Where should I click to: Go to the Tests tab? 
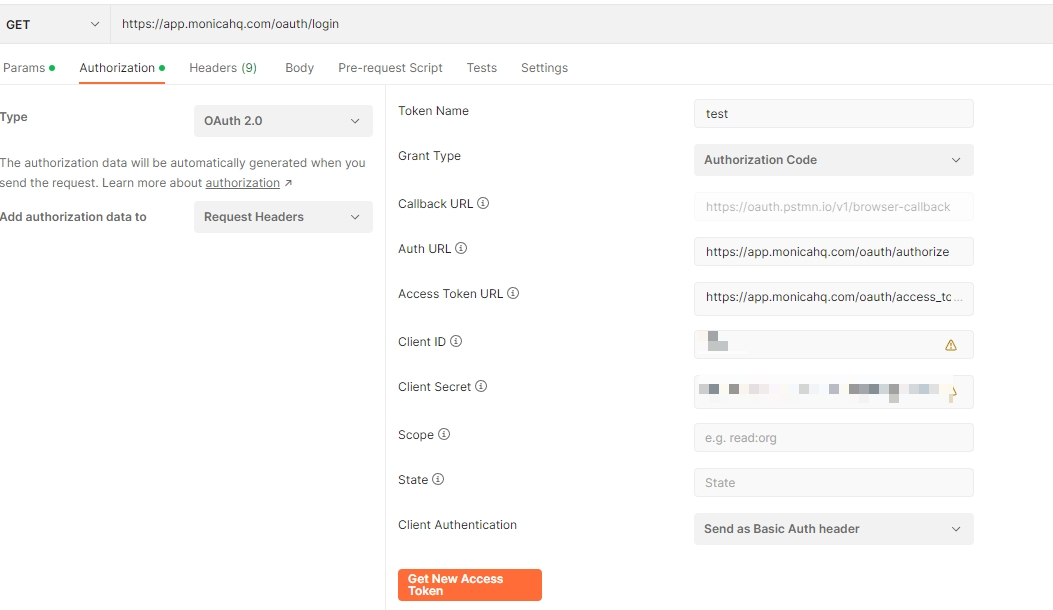(482, 68)
